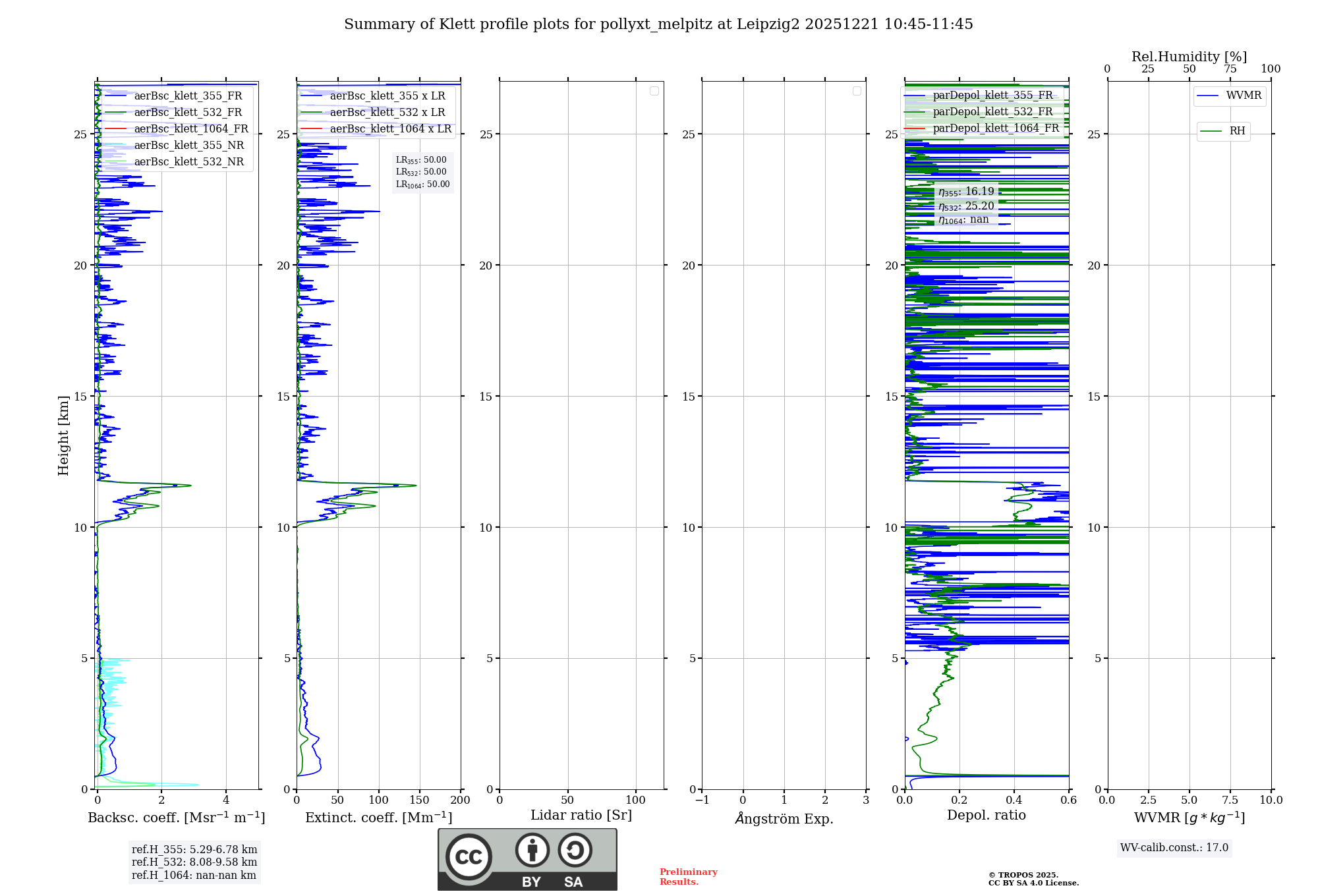This screenshot has width=1318, height=896.
Task: Click the Rel.Humidity [%] top axis label
Action: [1189, 57]
